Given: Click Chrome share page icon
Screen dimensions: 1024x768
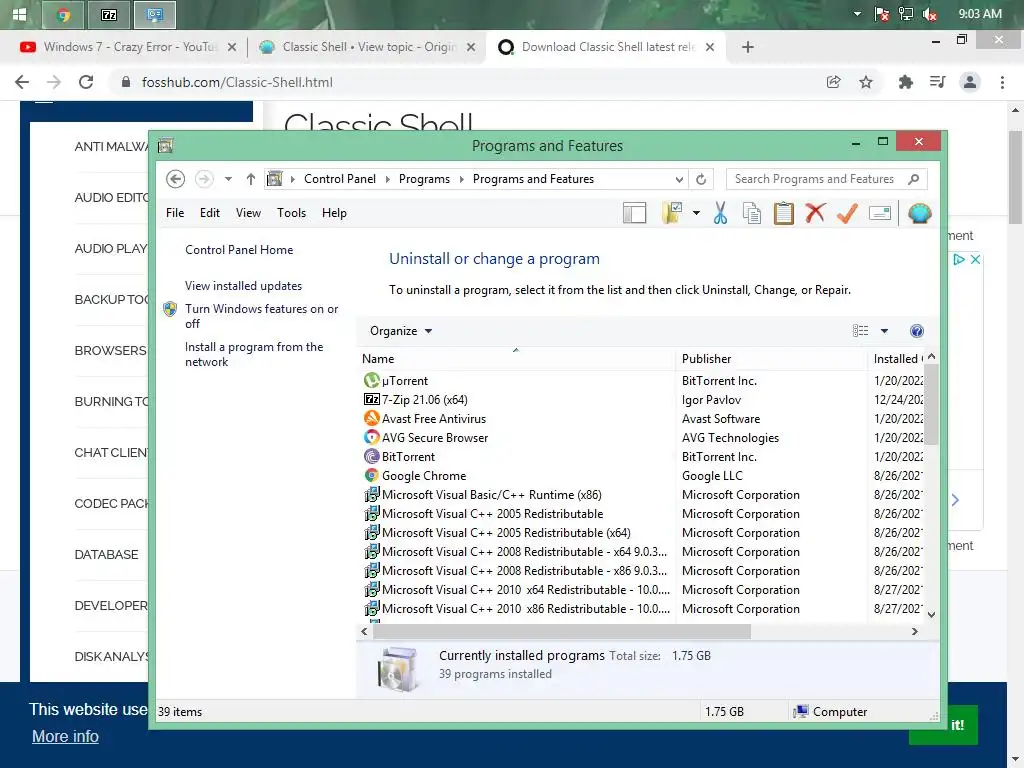Looking at the screenshot, I should (833, 82).
